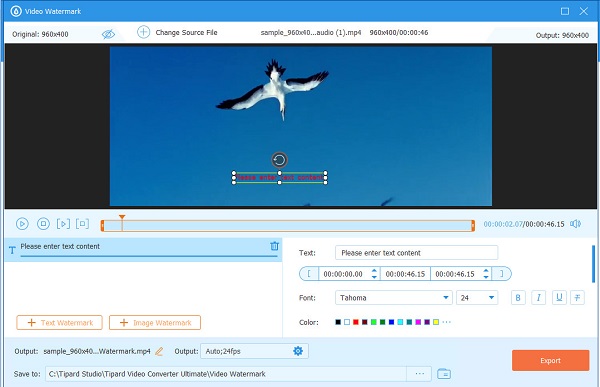The image size is (600, 387).
Task: Open more colors with ellipsis
Action: [x=447, y=322]
